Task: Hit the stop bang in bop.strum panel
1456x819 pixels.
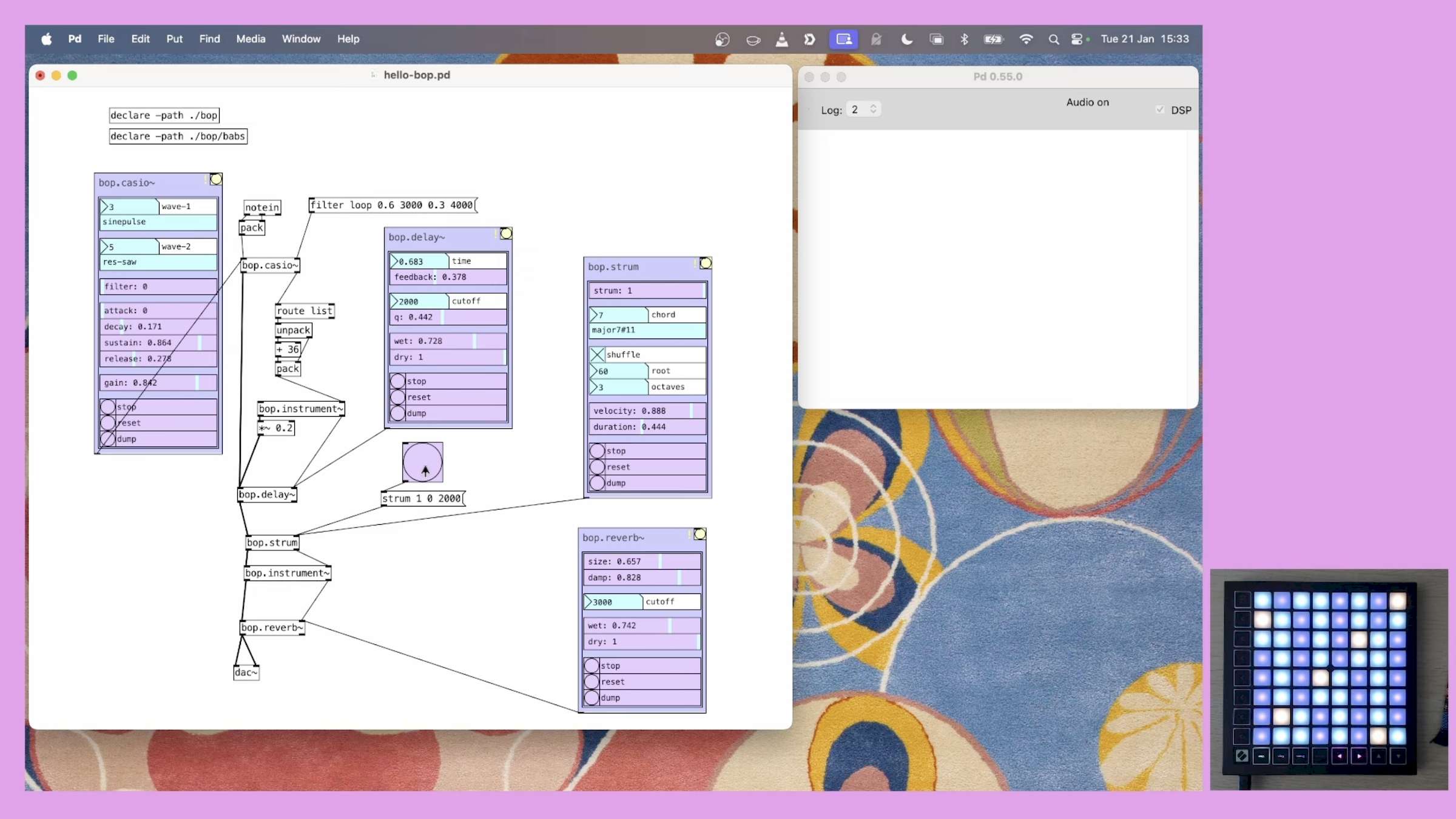Action: pos(597,451)
